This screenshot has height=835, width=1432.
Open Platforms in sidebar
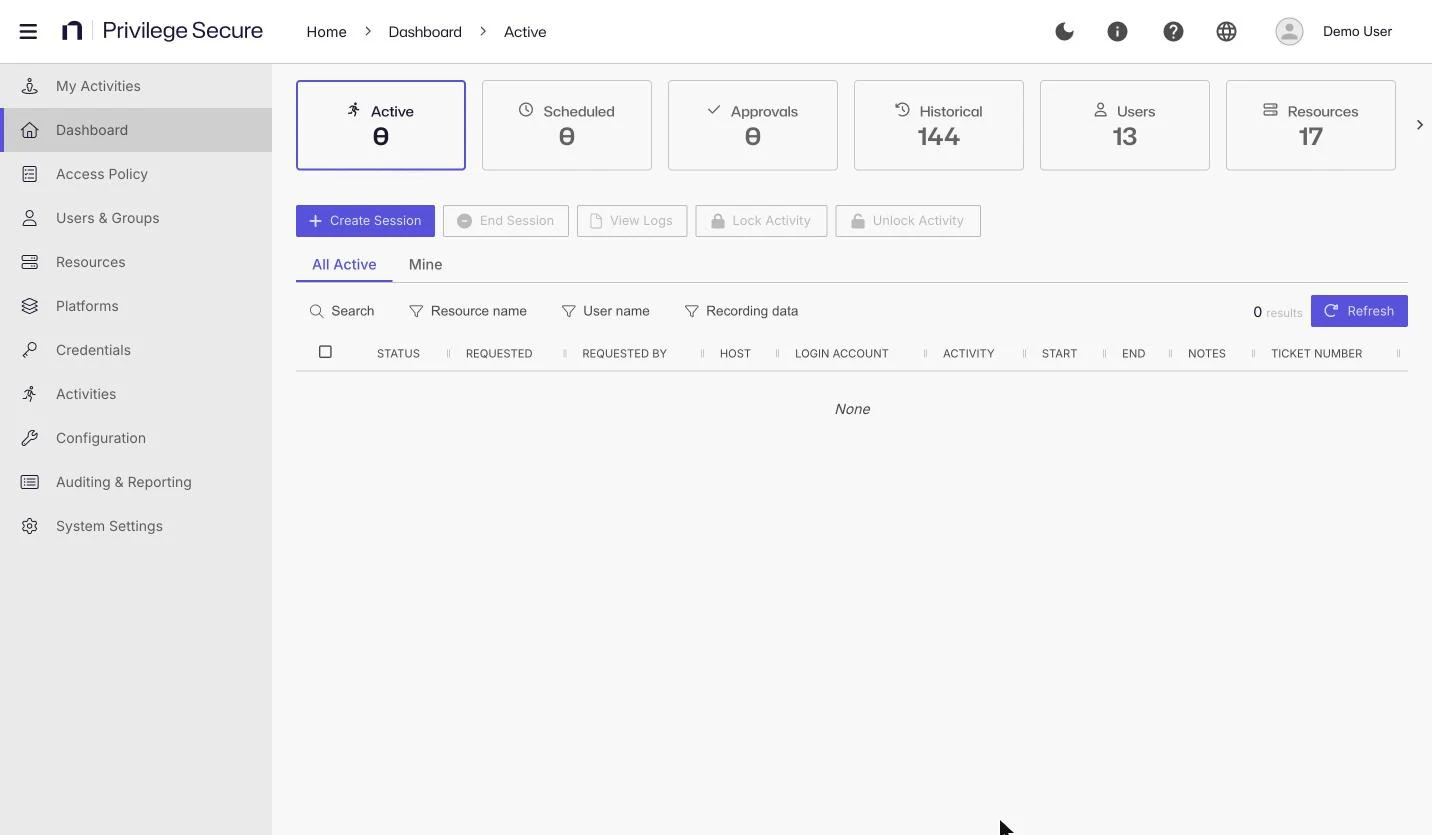coord(136,306)
